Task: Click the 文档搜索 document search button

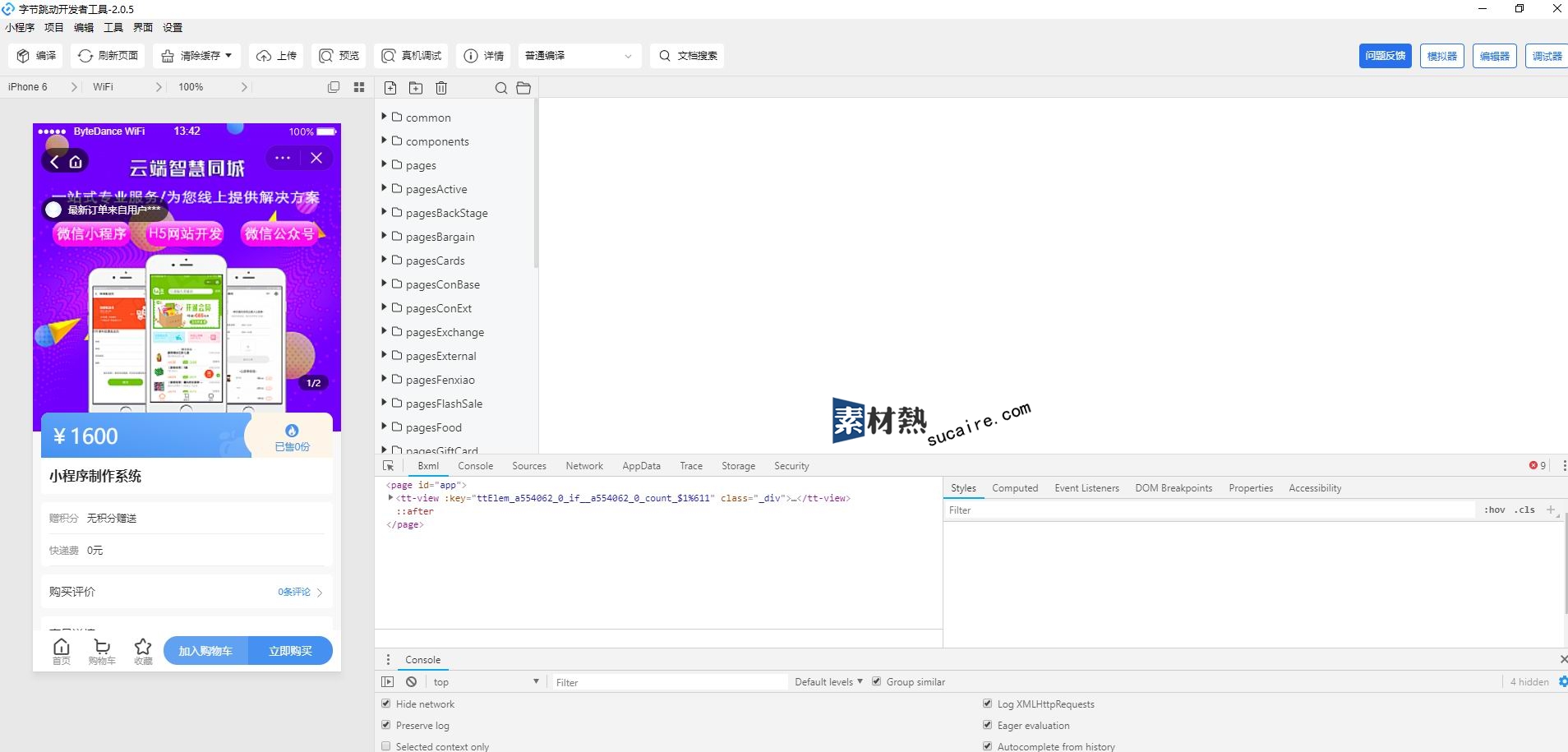Action: click(x=687, y=56)
